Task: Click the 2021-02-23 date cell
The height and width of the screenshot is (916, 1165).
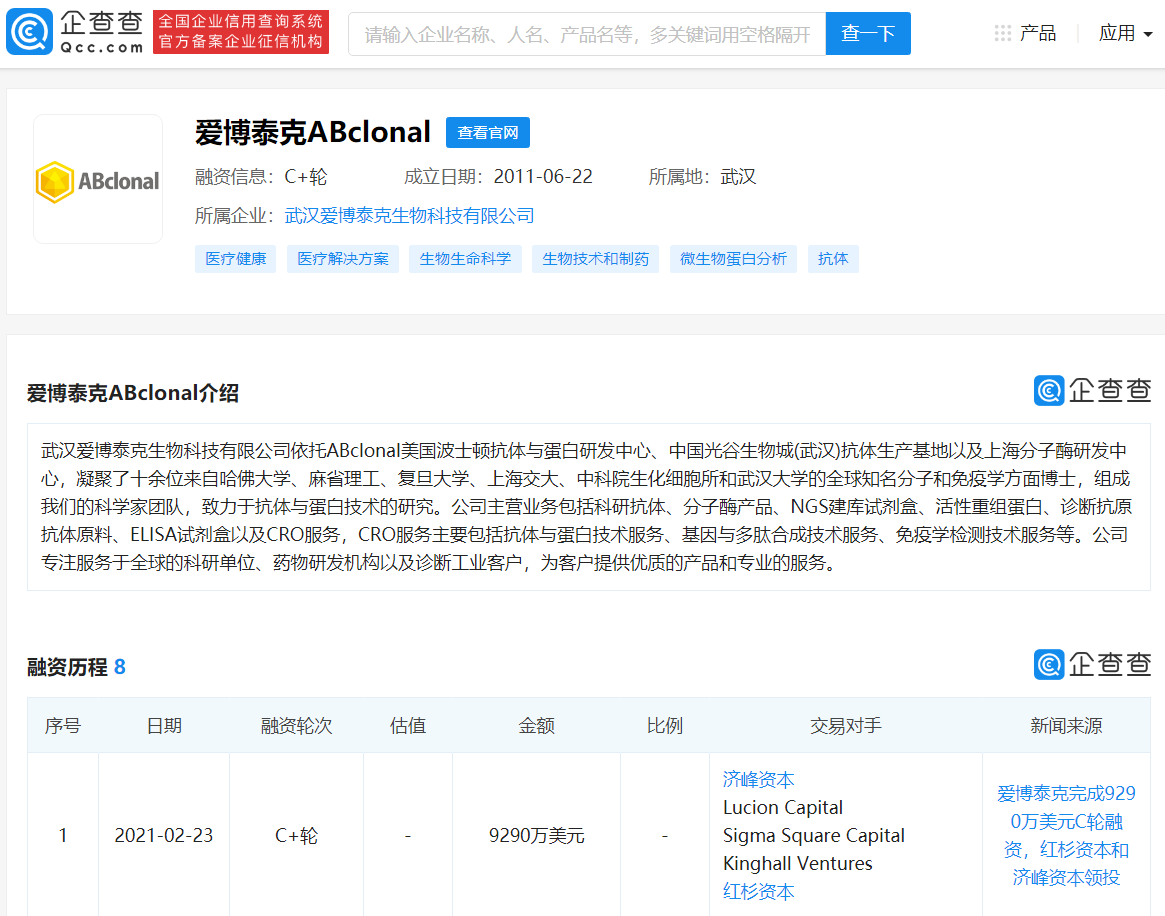Action: (163, 836)
